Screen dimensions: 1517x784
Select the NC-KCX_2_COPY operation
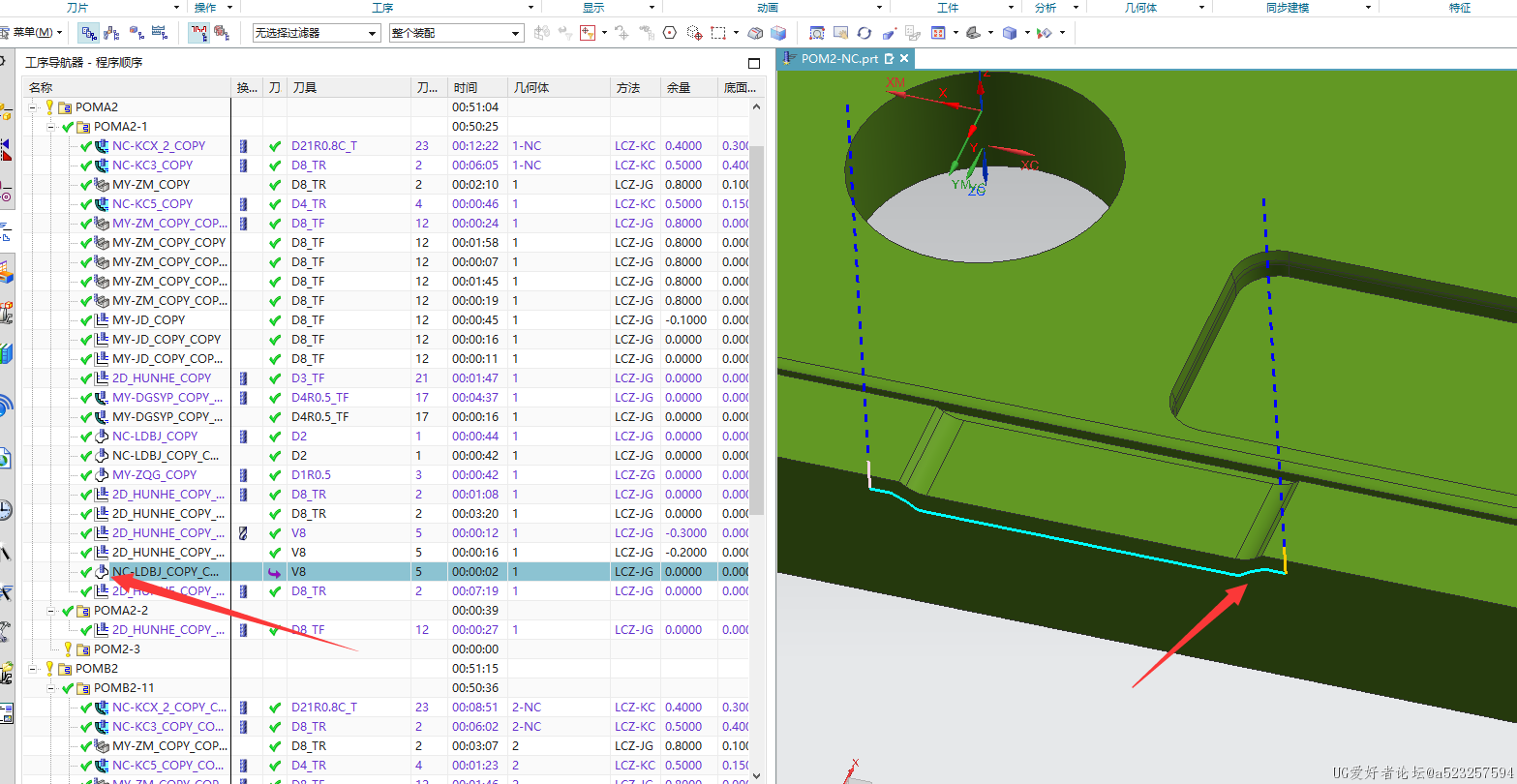(159, 146)
